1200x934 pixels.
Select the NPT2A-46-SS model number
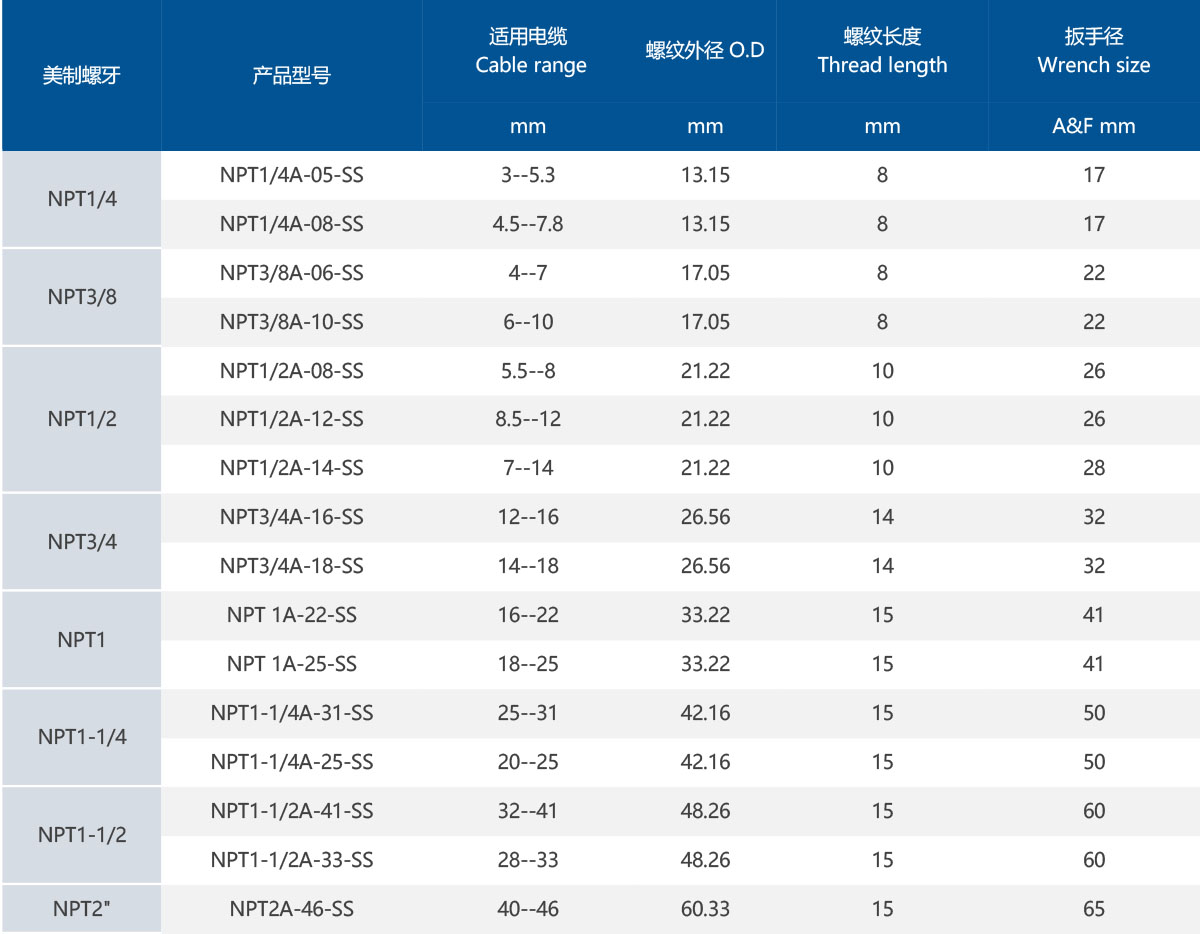click(x=292, y=909)
